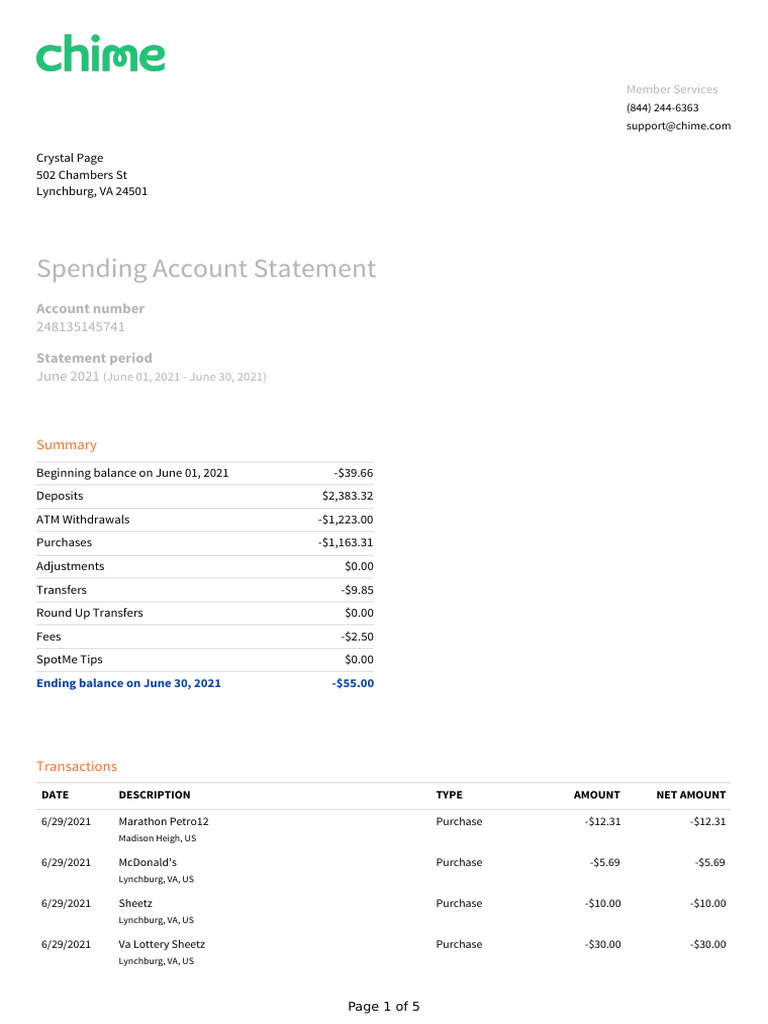768x1024 pixels.
Task: Select the McDonald's transaction description
Action: (x=148, y=863)
